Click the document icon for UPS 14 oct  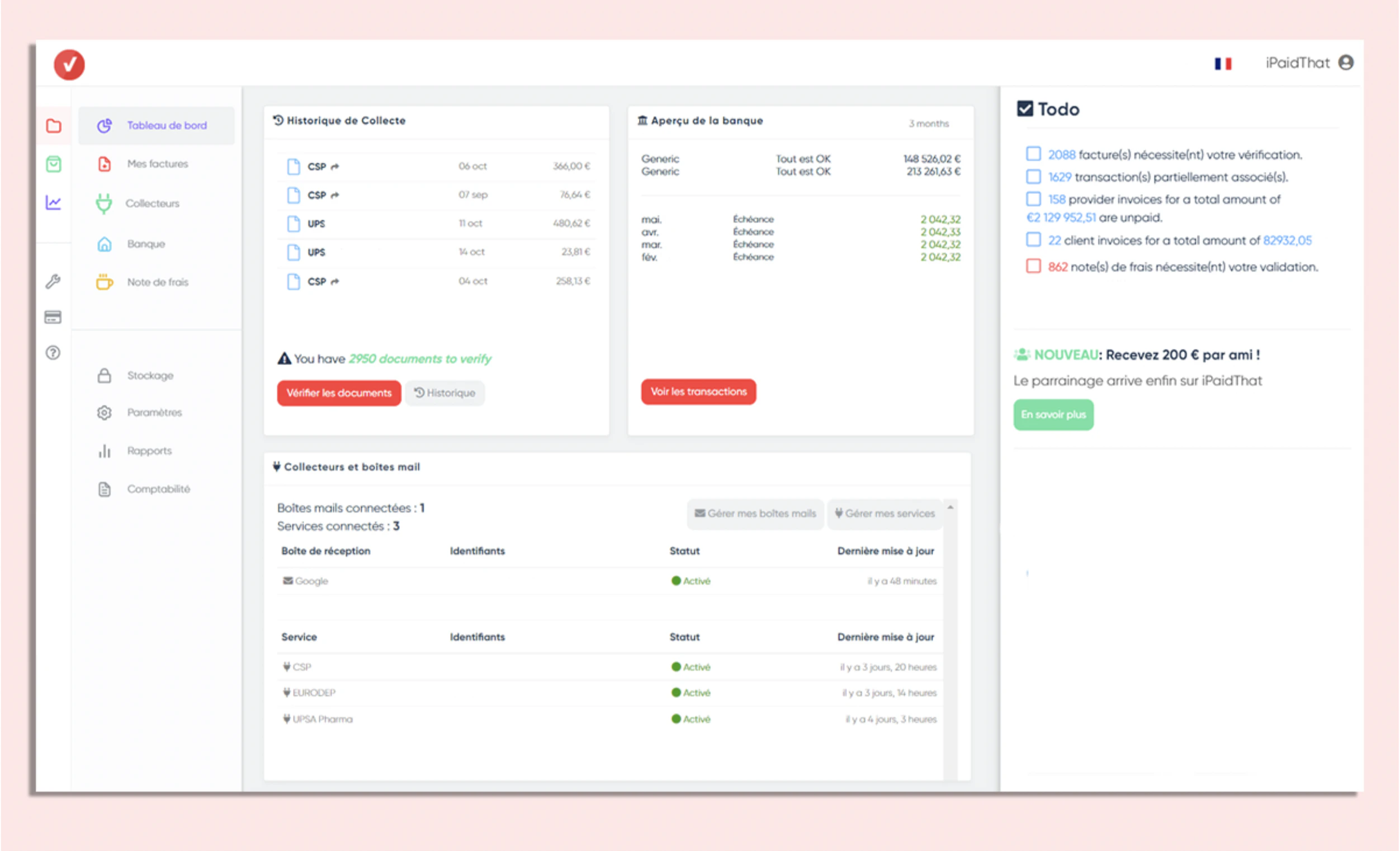point(294,252)
